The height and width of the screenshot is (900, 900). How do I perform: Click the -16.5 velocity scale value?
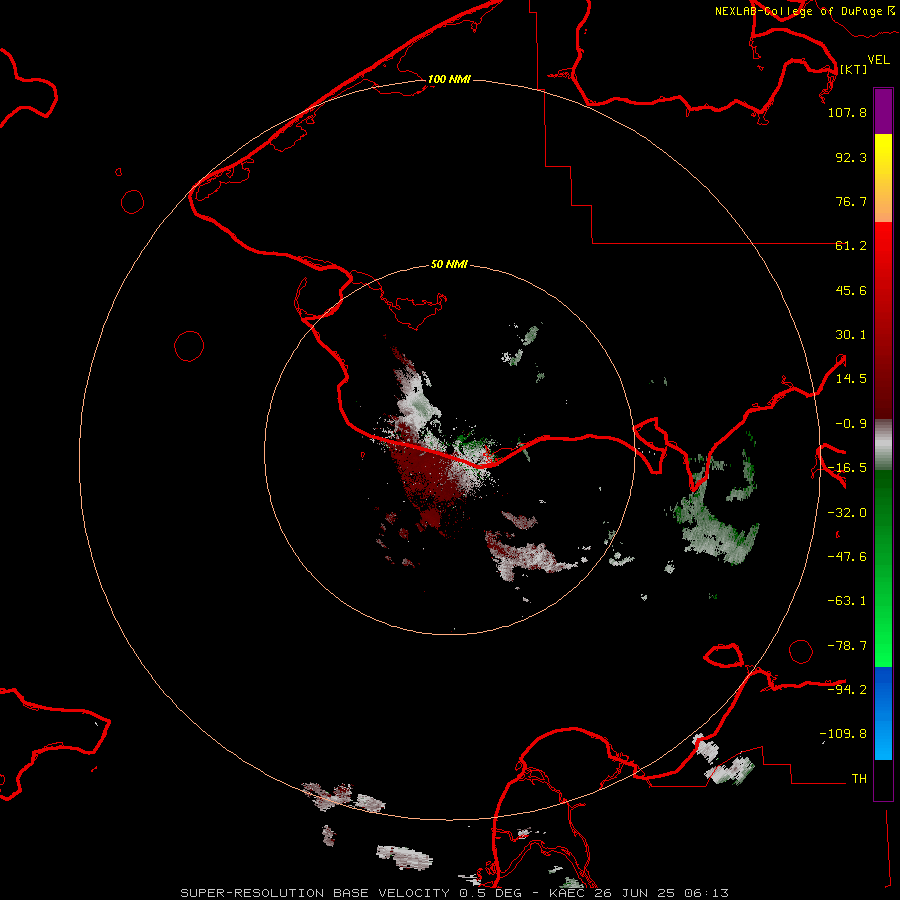[847, 468]
